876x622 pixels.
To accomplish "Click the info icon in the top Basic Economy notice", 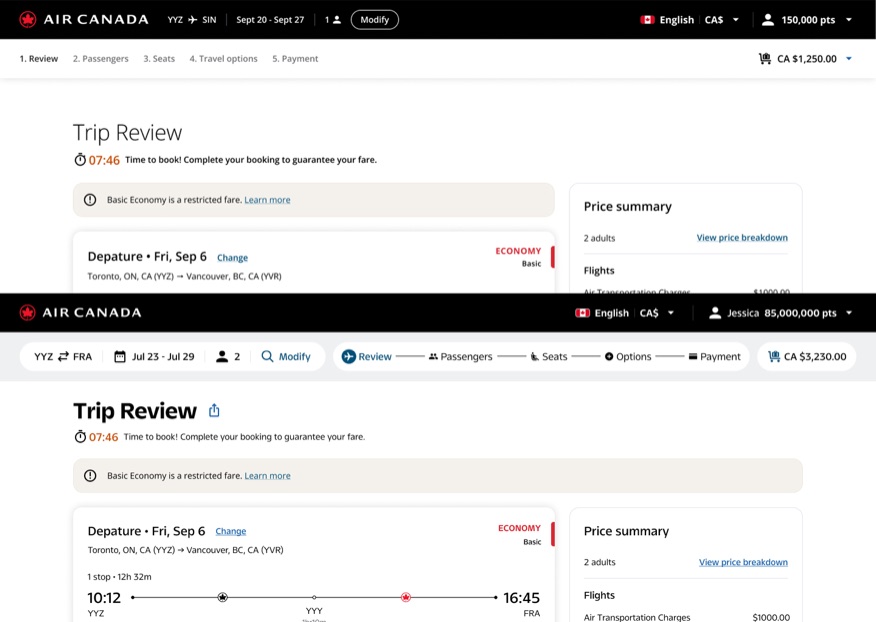I will coord(90,200).
